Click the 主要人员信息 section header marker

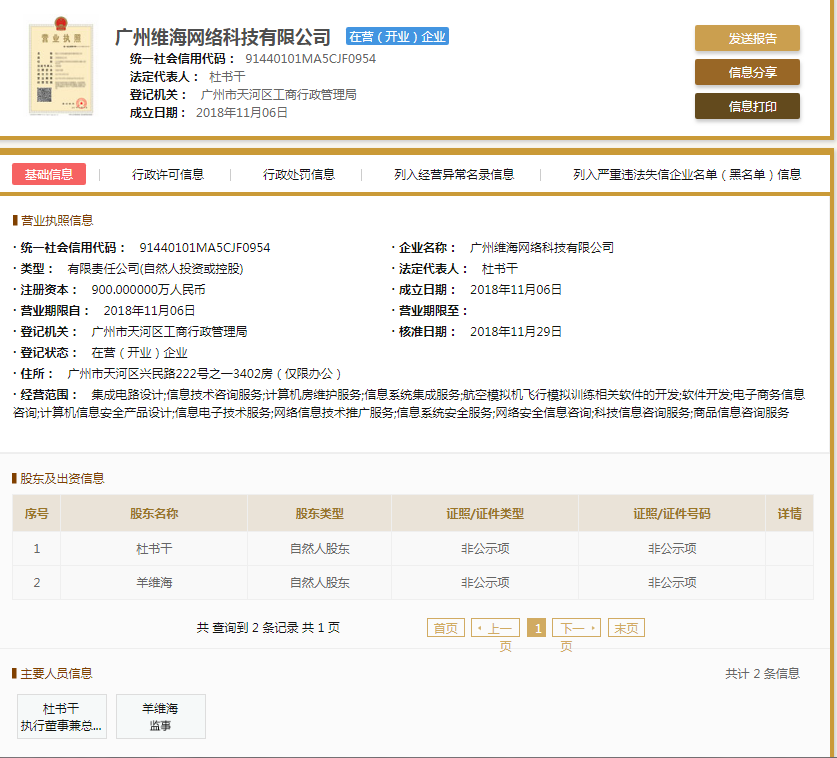13,674
